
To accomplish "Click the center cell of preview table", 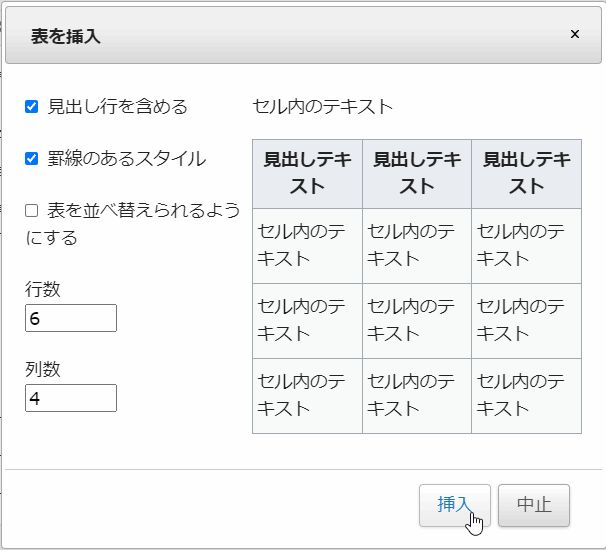I will [x=417, y=321].
